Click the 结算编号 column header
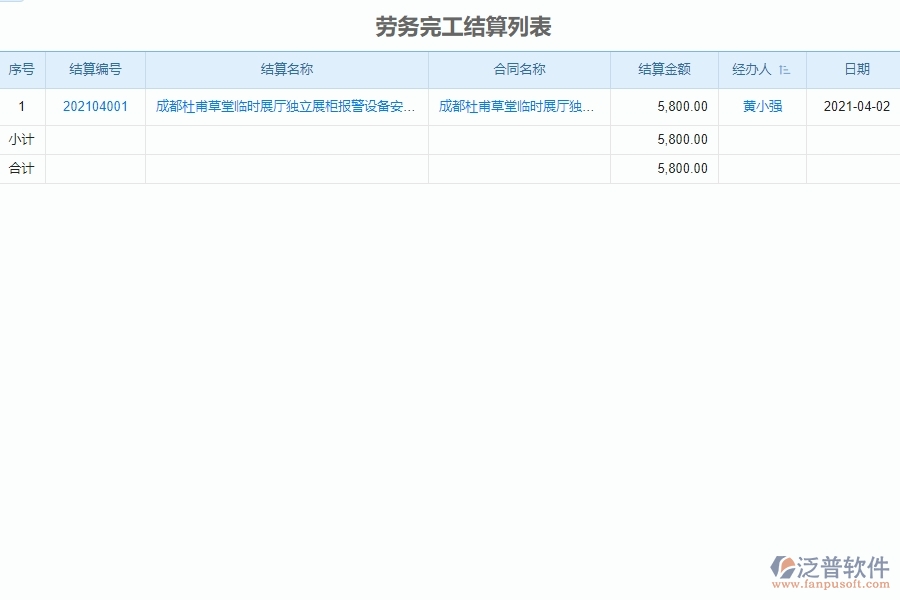This screenshot has width=900, height=600. 96,70
